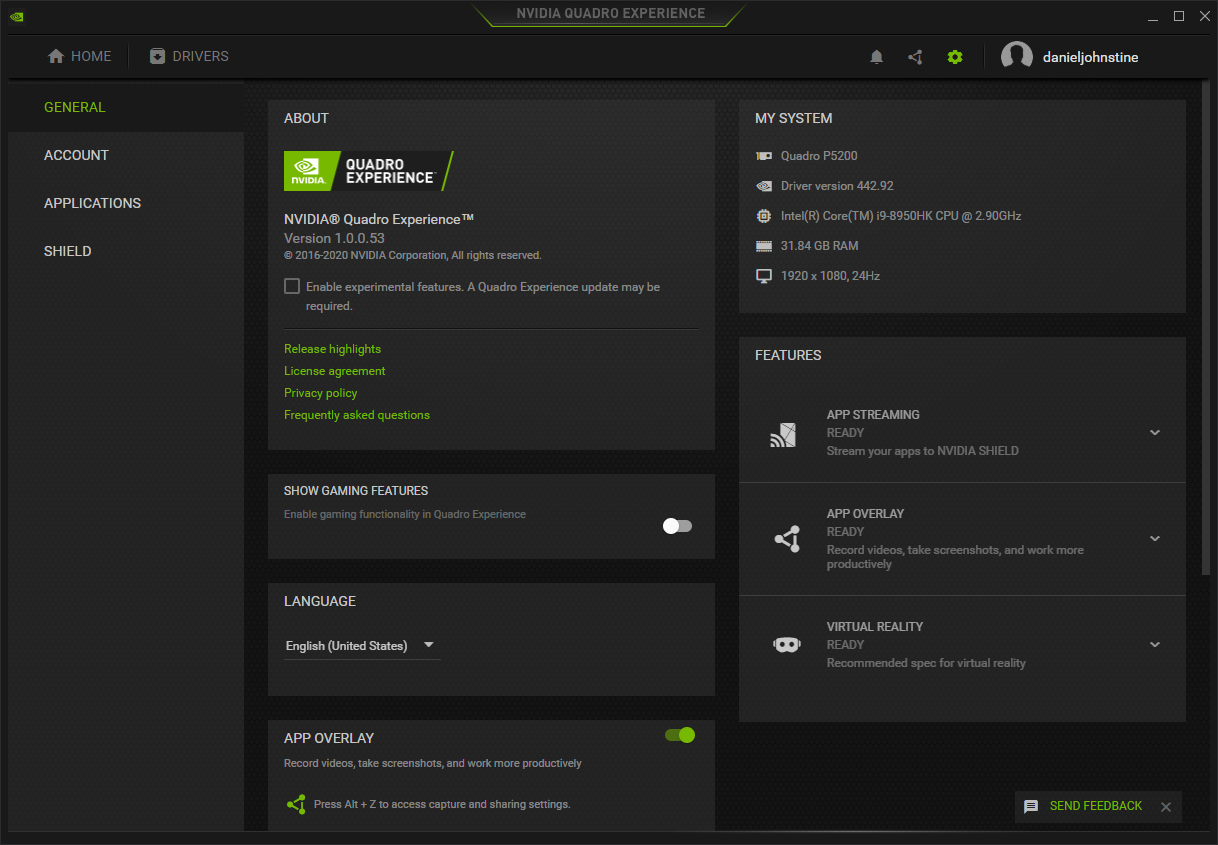Screen dimensions: 1218x845
Task: Open the English (United States) language dropdown
Action: [x=362, y=646]
